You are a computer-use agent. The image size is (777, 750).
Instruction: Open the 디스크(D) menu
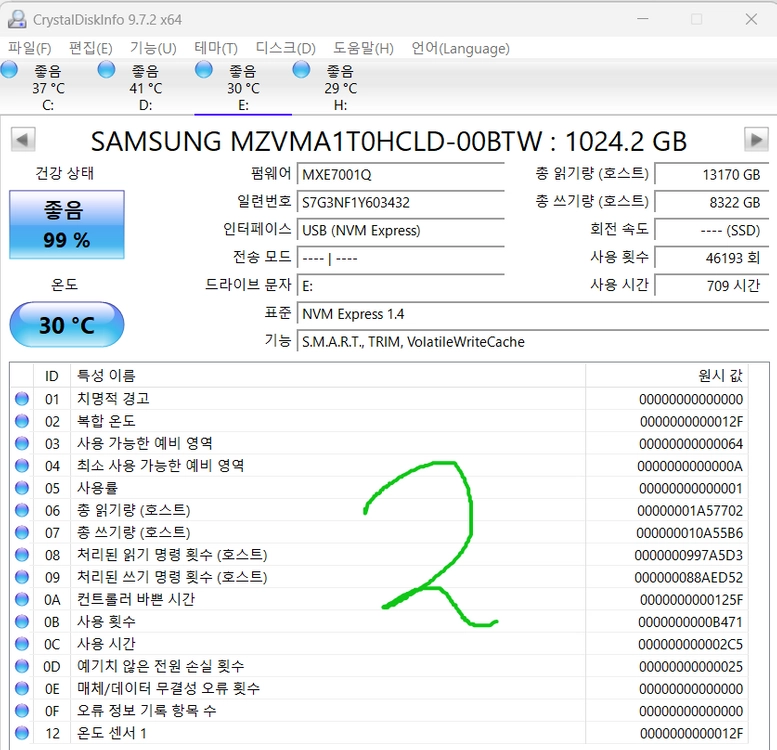285,48
